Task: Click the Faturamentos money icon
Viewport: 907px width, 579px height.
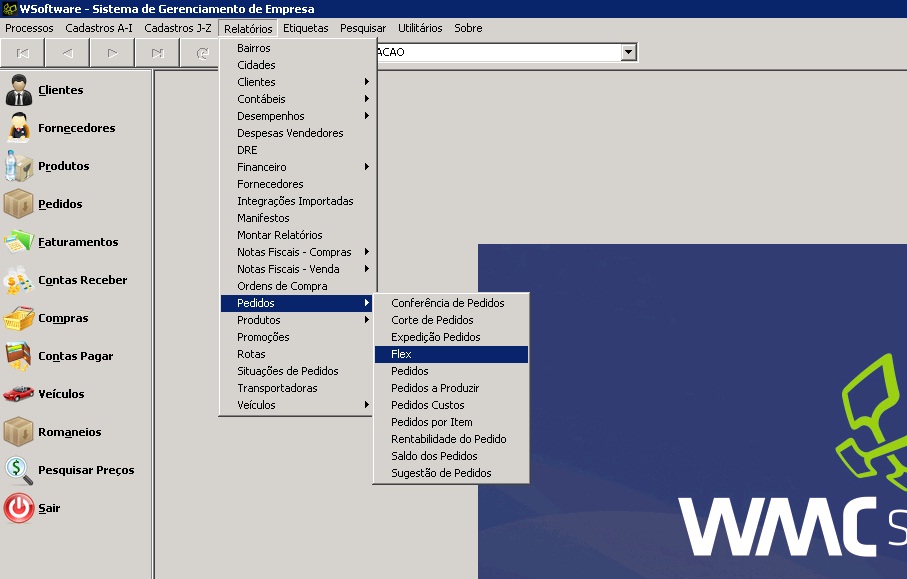Action: tap(19, 242)
